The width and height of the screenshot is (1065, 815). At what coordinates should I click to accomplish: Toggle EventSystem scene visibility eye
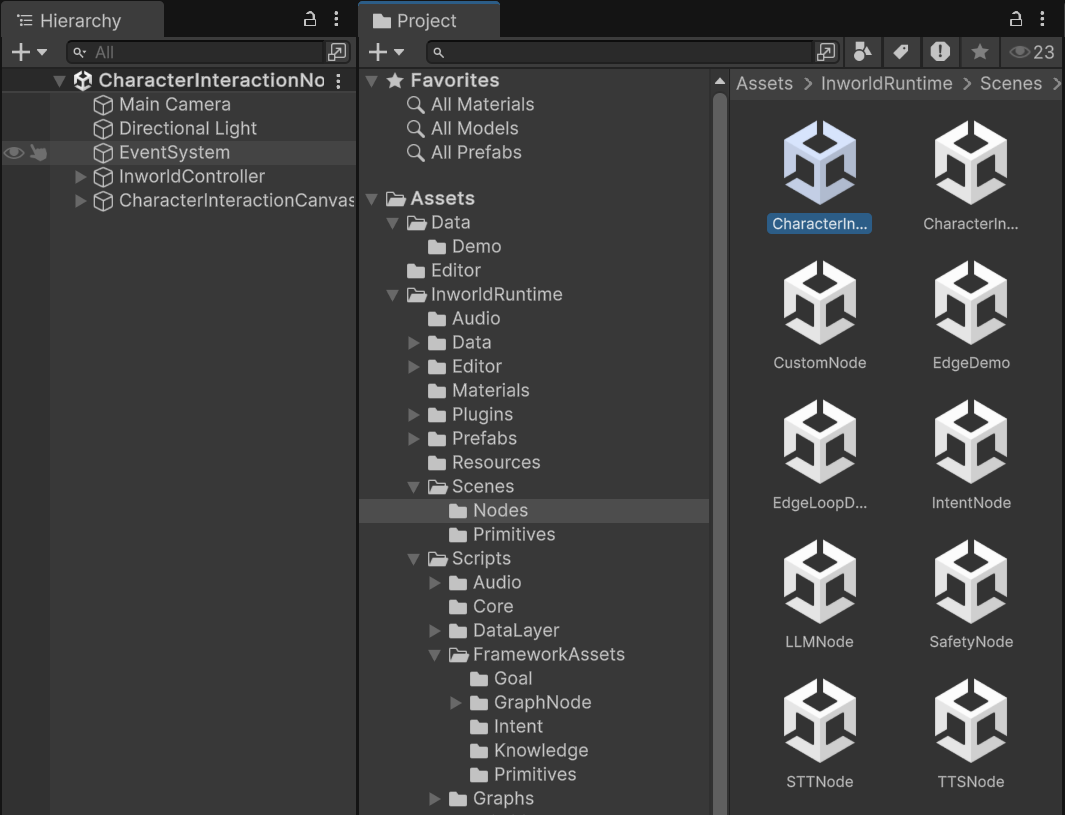14,153
